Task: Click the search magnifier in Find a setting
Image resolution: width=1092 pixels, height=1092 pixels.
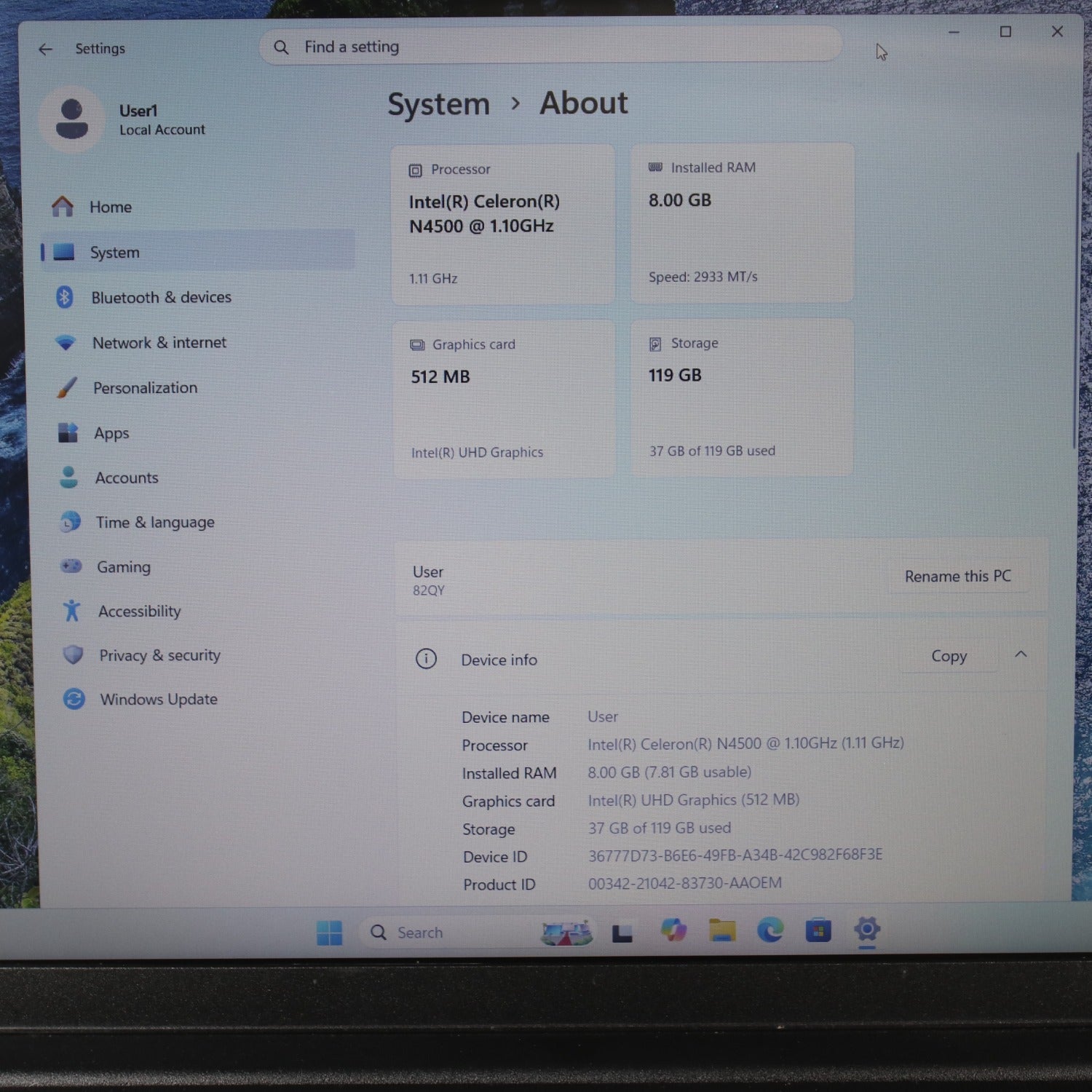Action: [281, 48]
